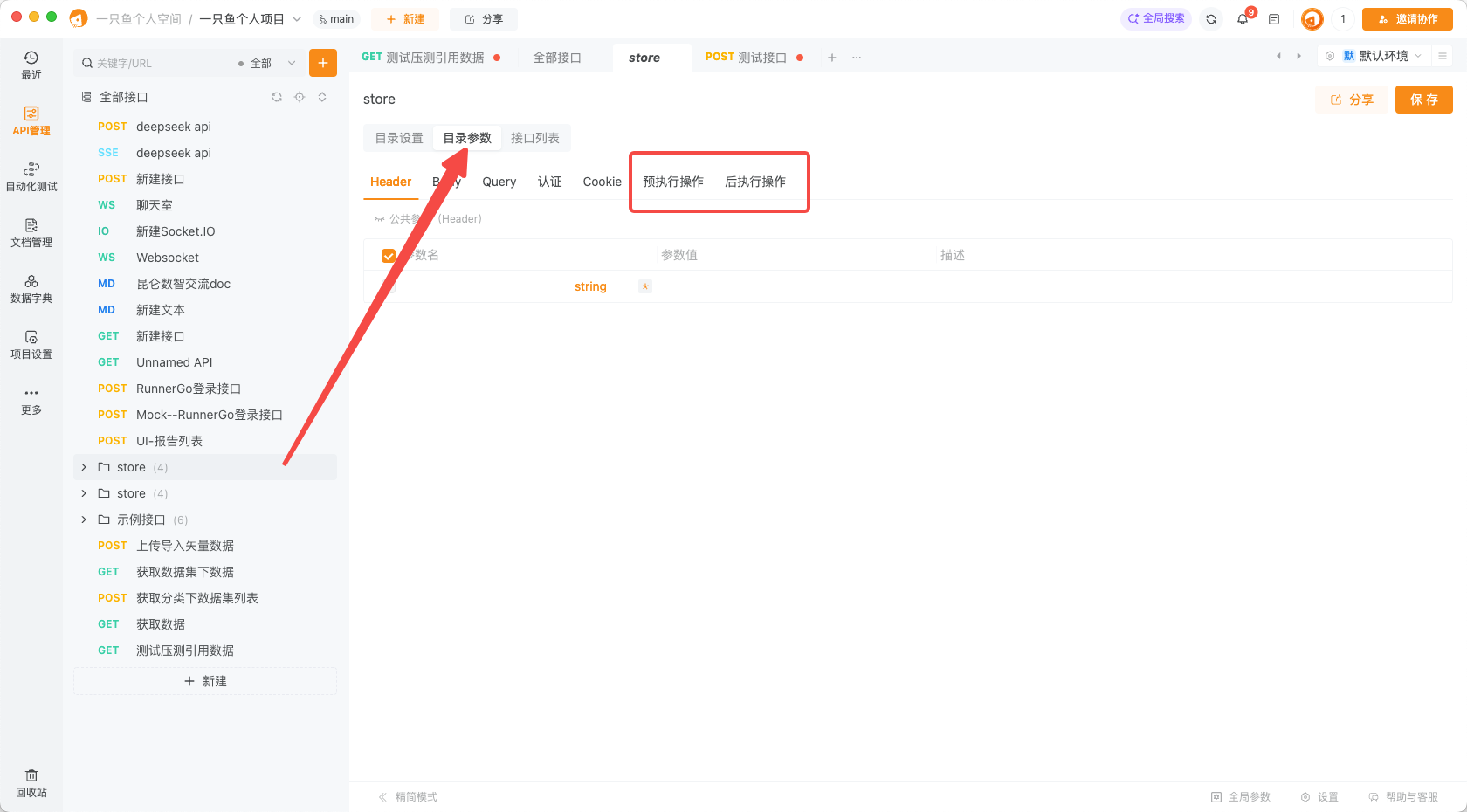Open the API管理 panel in the sidebar
The height and width of the screenshot is (812, 1467).
31,120
